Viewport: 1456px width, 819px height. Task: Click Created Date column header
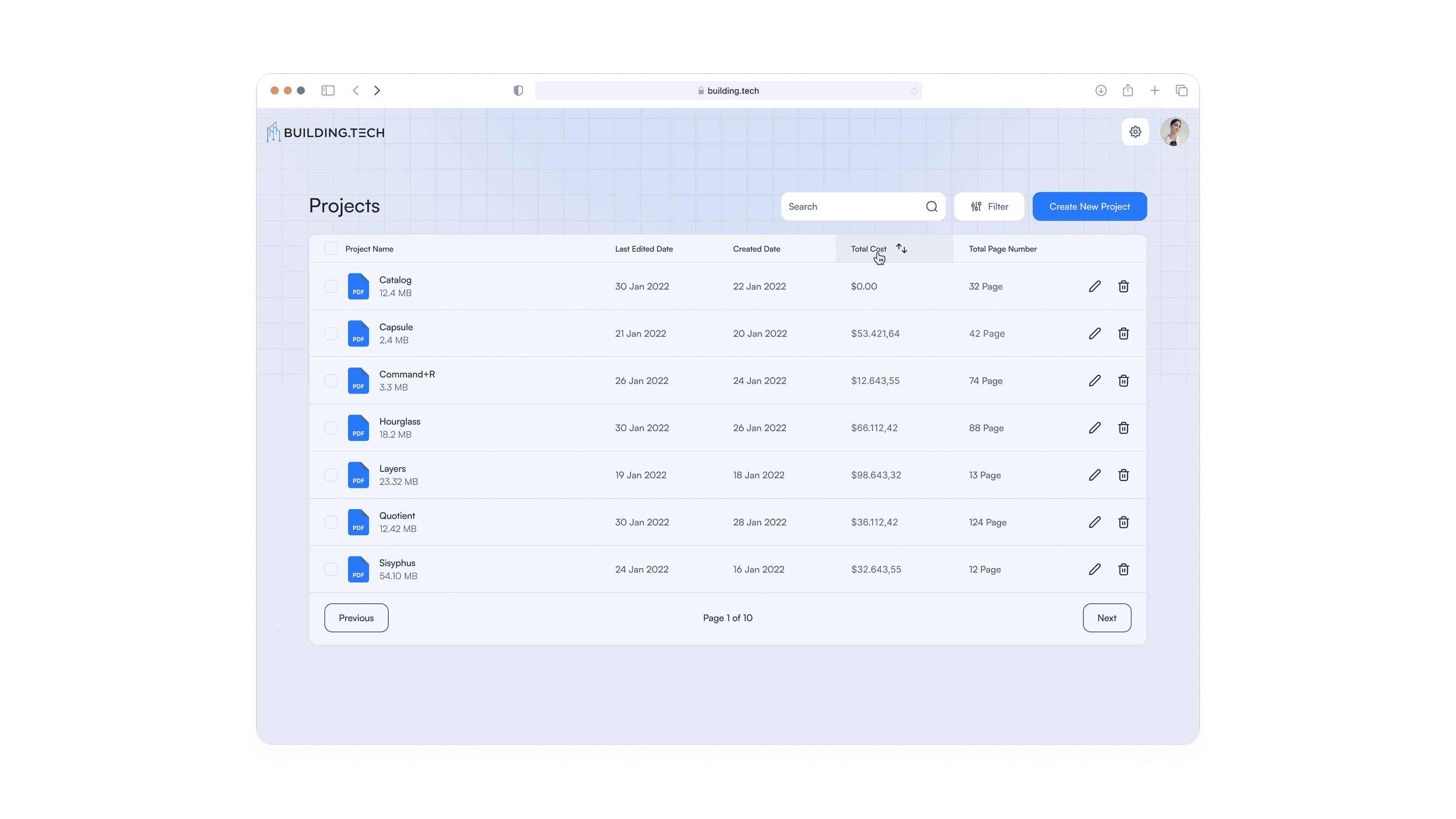tap(756, 249)
